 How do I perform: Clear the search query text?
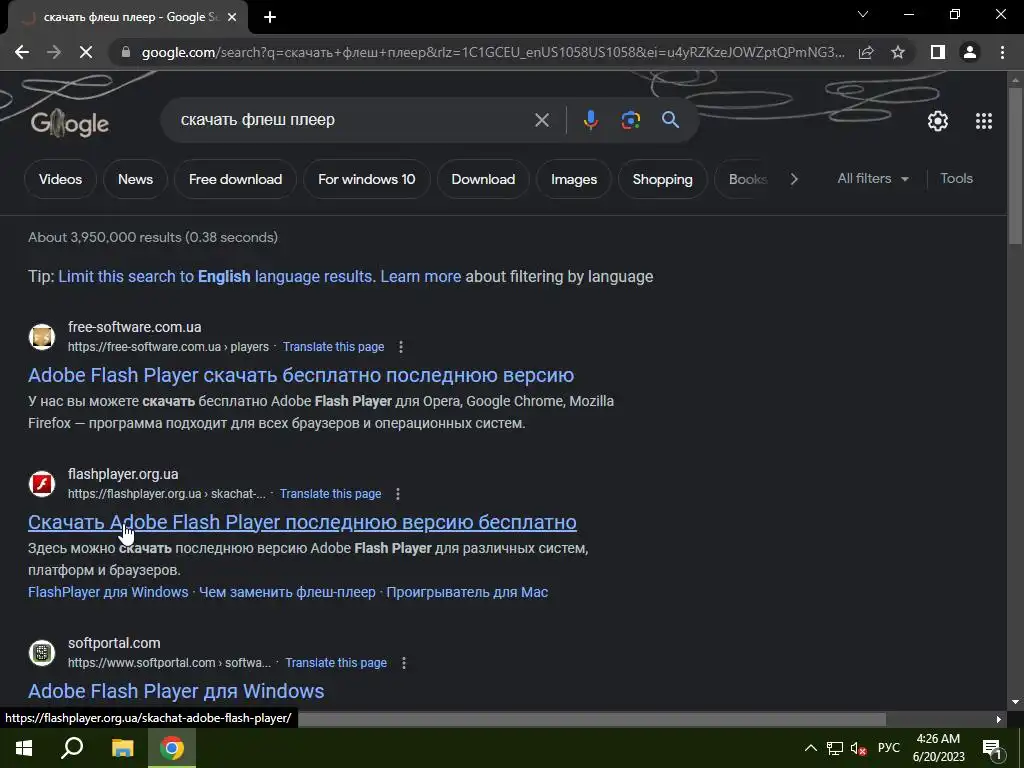click(541, 120)
